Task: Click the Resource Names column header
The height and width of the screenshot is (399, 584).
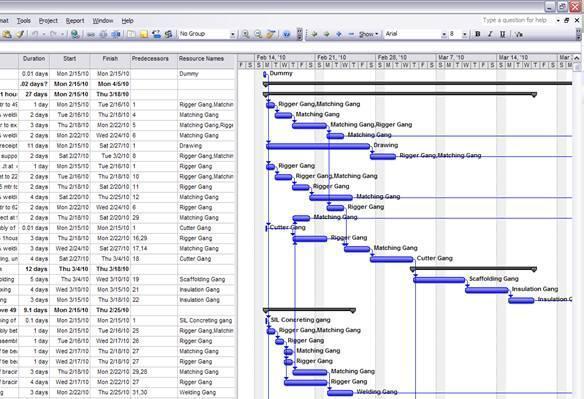Action: point(201,59)
